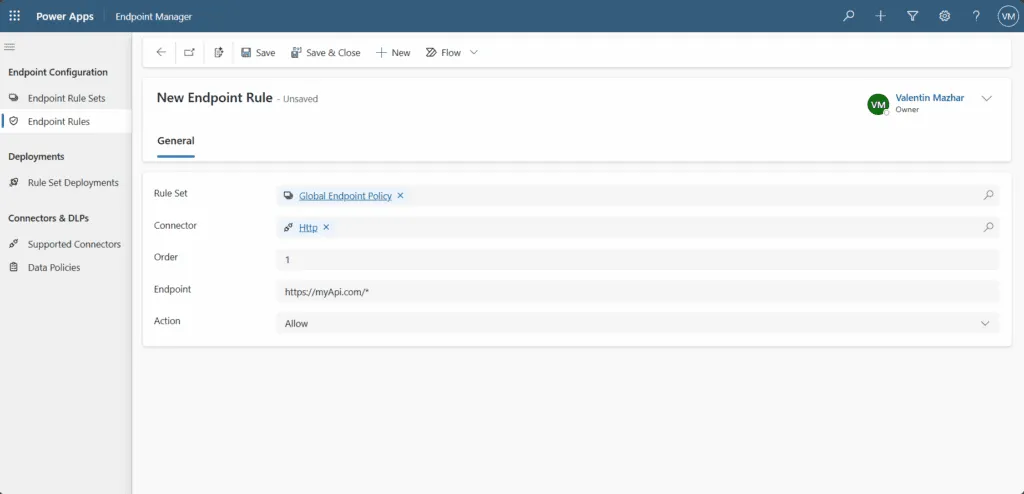Screen dimensions: 1024x494
Task: Open the Http connector link
Action: (x=308, y=227)
